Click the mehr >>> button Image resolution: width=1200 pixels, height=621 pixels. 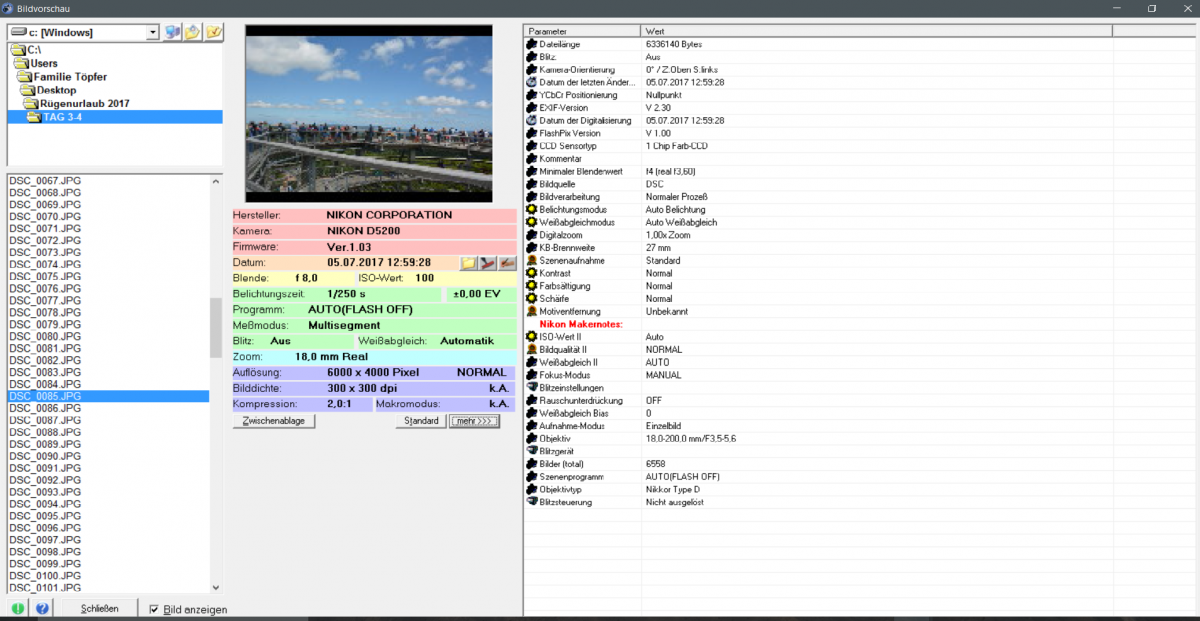pyautogui.click(x=474, y=421)
